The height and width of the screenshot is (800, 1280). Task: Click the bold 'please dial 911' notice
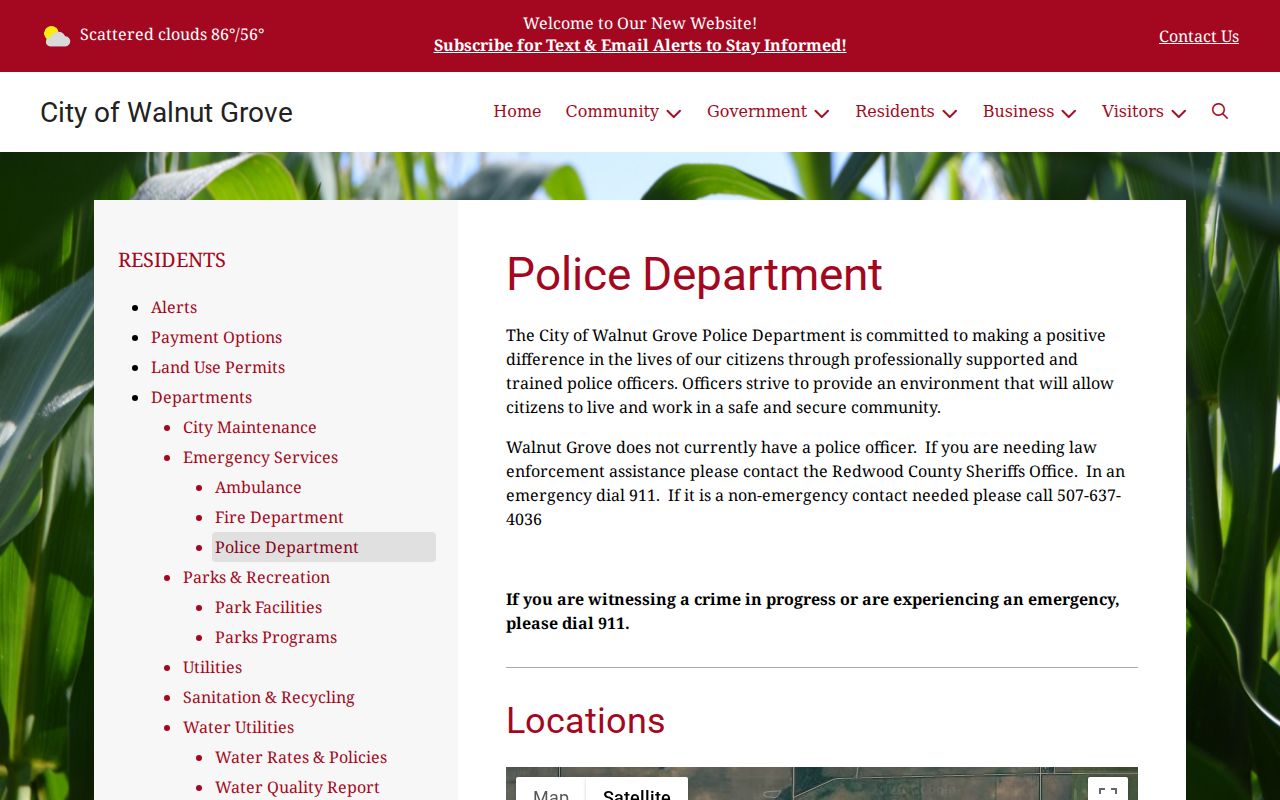click(567, 623)
